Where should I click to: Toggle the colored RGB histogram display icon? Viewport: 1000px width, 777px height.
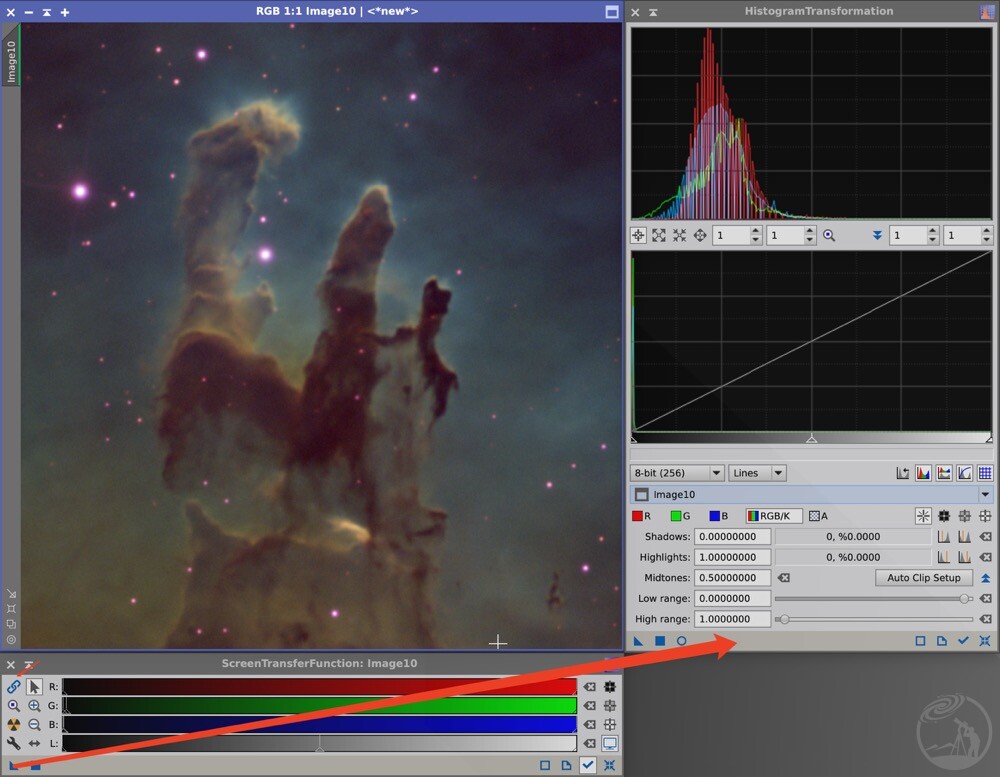(923, 473)
